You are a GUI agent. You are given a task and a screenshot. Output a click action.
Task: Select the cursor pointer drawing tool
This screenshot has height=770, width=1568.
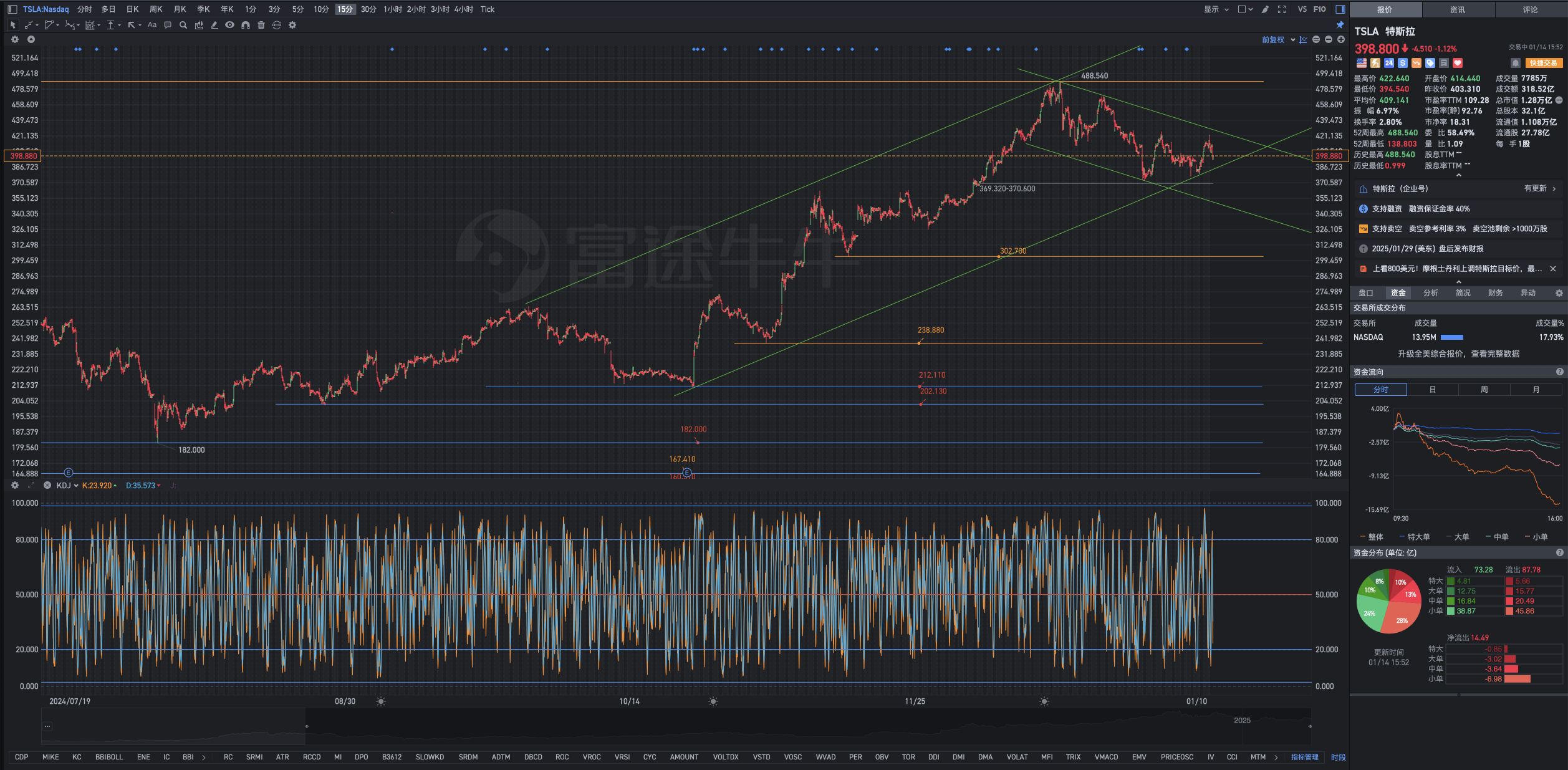(12, 25)
